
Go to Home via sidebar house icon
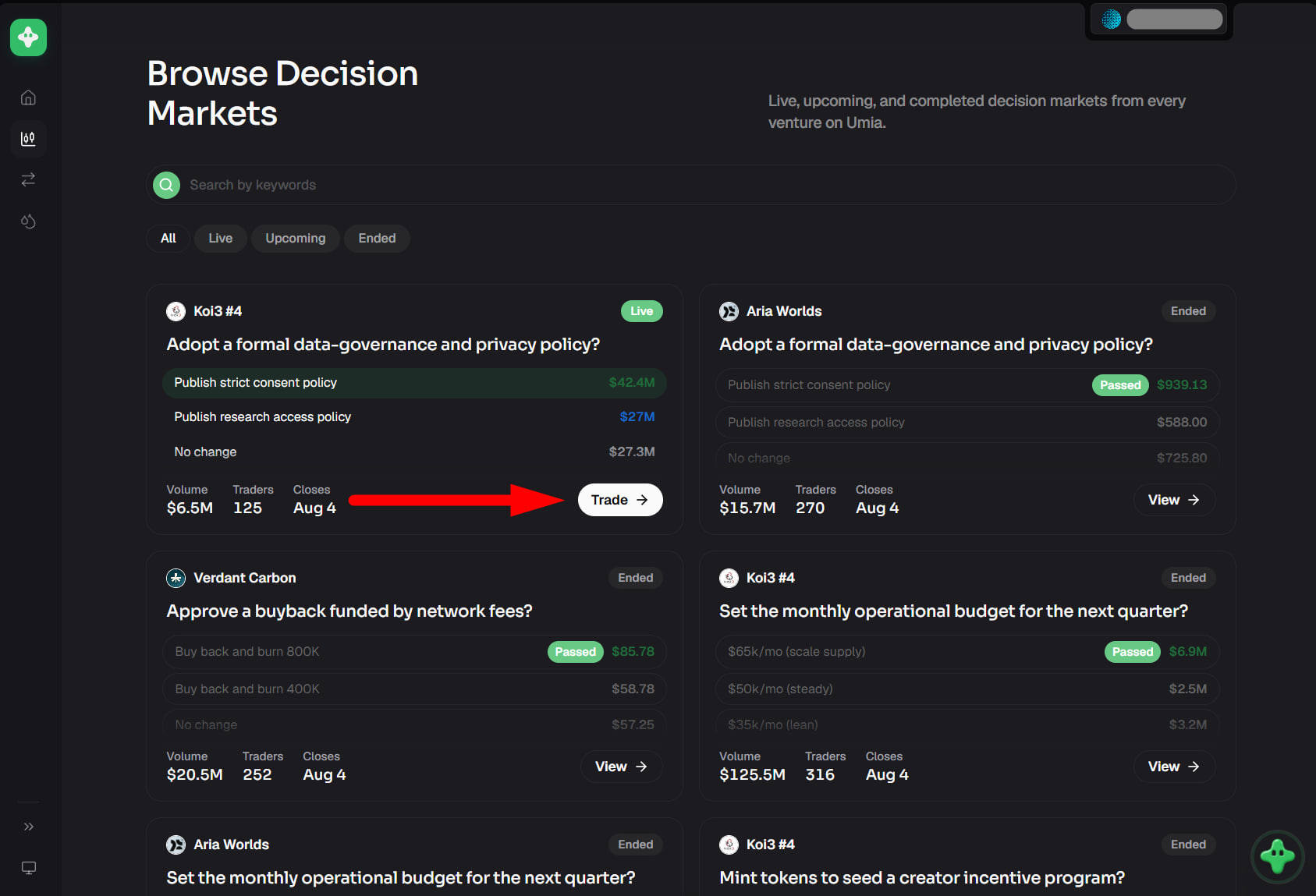tap(28, 97)
